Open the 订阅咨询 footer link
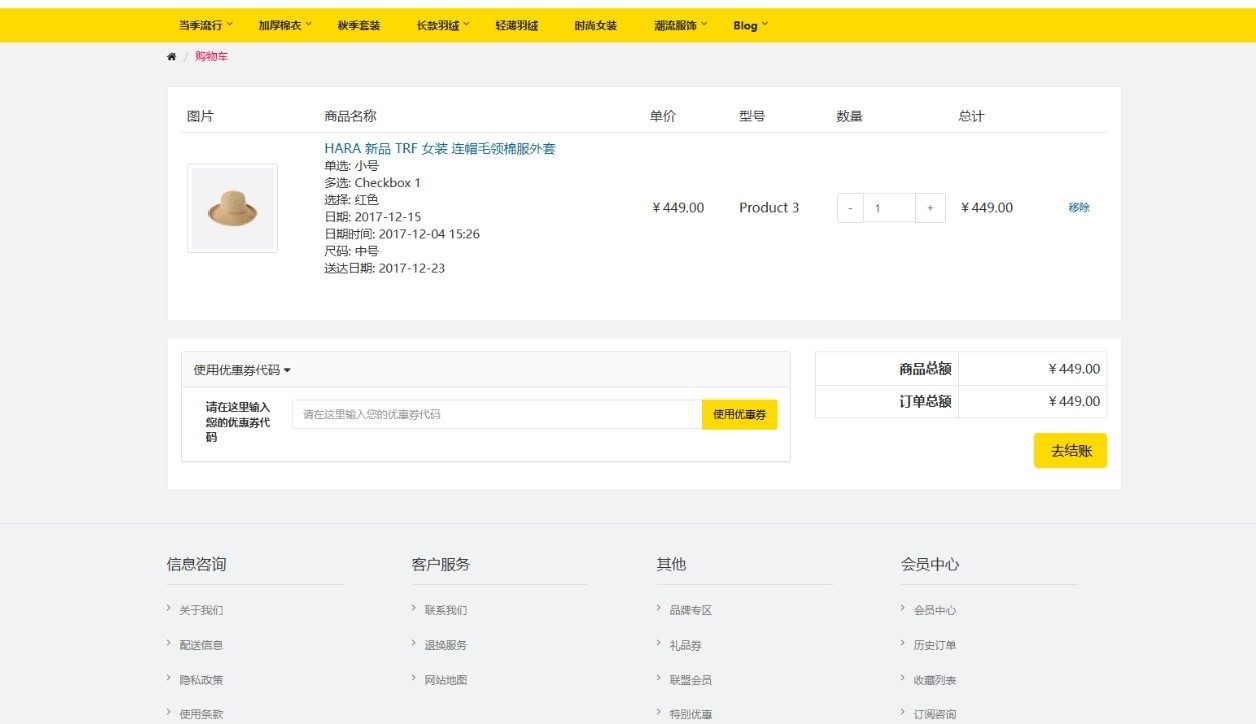This screenshot has width=1256, height=724. point(934,714)
